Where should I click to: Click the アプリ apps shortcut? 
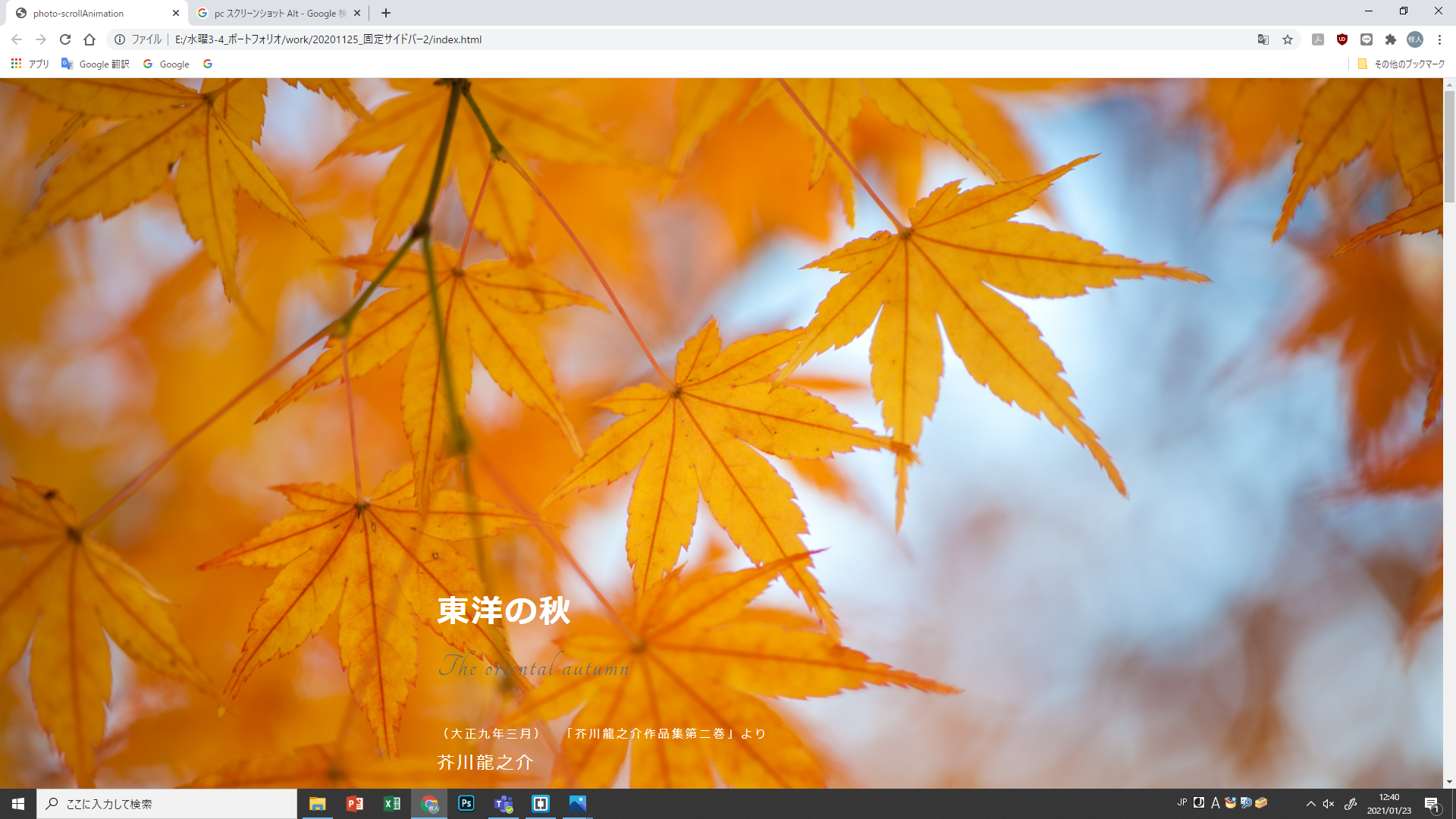30,64
